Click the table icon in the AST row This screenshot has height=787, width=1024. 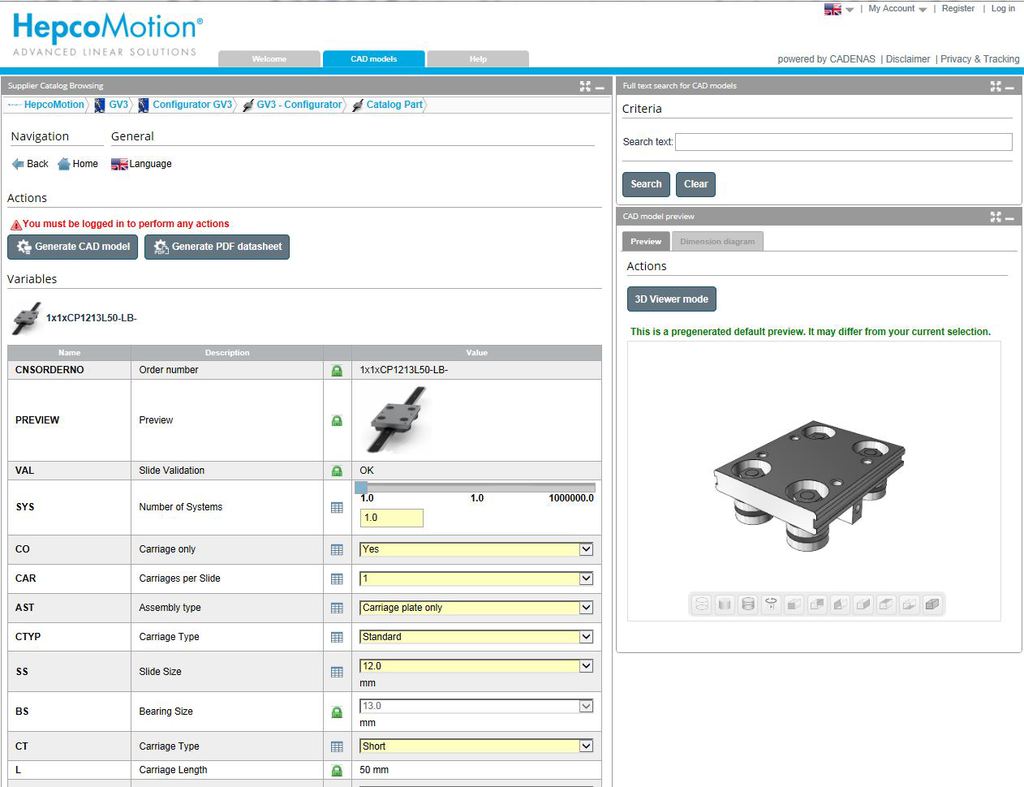pyautogui.click(x=337, y=608)
